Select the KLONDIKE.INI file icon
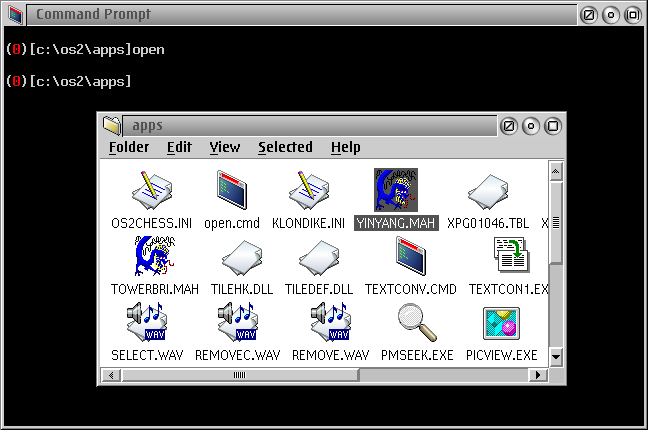This screenshot has height=430, width=648. point(309,190)
